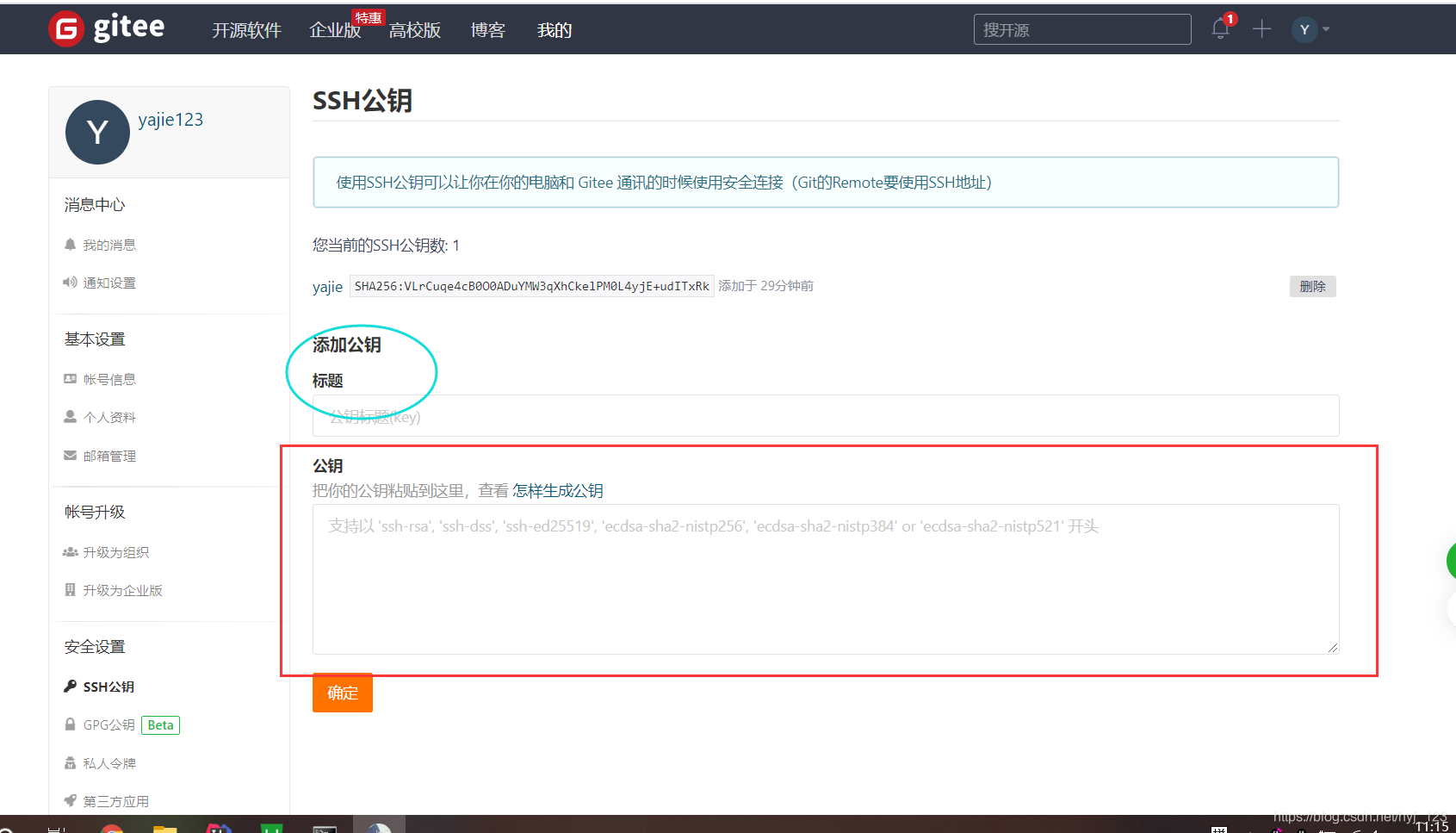Click the icon beside 私人令牌

(71, 762)
